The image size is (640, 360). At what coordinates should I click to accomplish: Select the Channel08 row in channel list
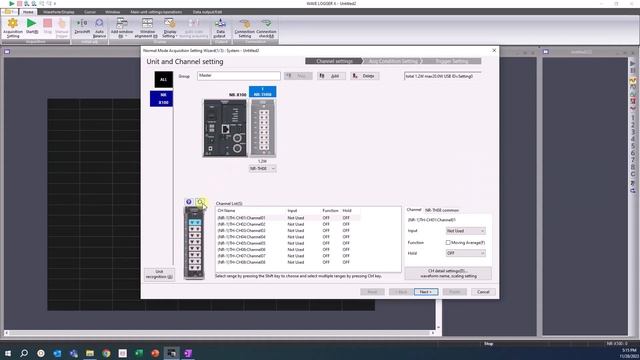[x=288, y=262]
